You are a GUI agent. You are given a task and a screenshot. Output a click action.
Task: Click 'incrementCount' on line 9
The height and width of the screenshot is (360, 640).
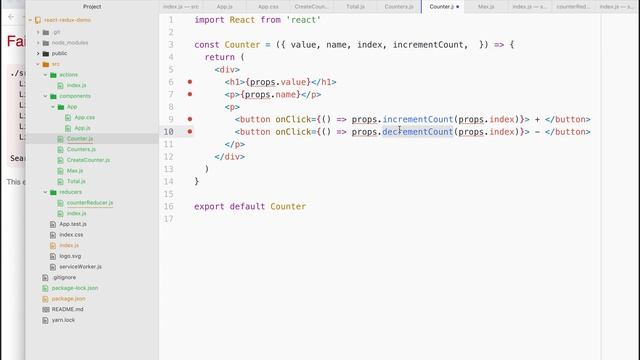point(418,119)
